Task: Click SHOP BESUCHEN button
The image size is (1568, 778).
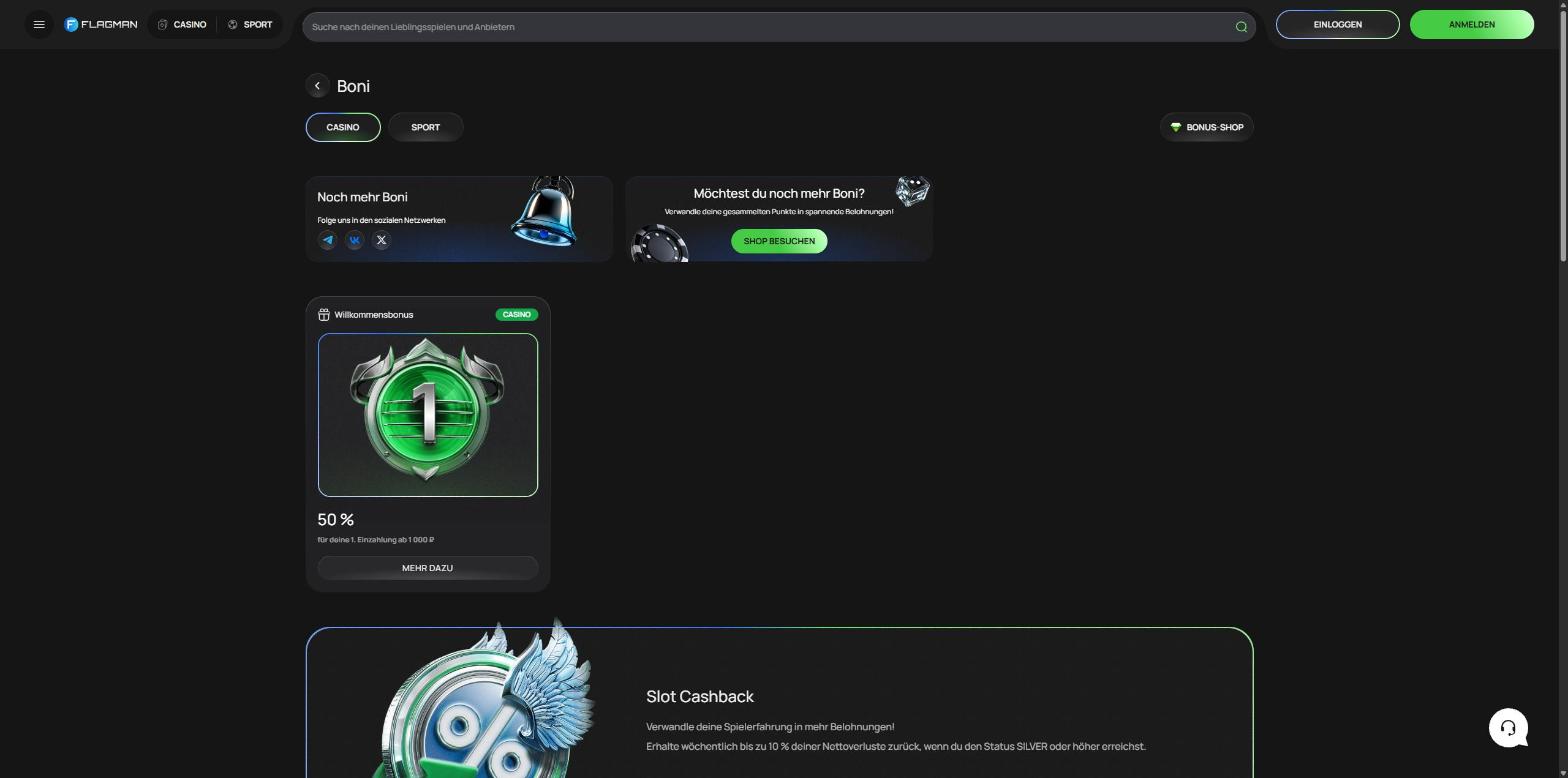Action: point(779,241)
